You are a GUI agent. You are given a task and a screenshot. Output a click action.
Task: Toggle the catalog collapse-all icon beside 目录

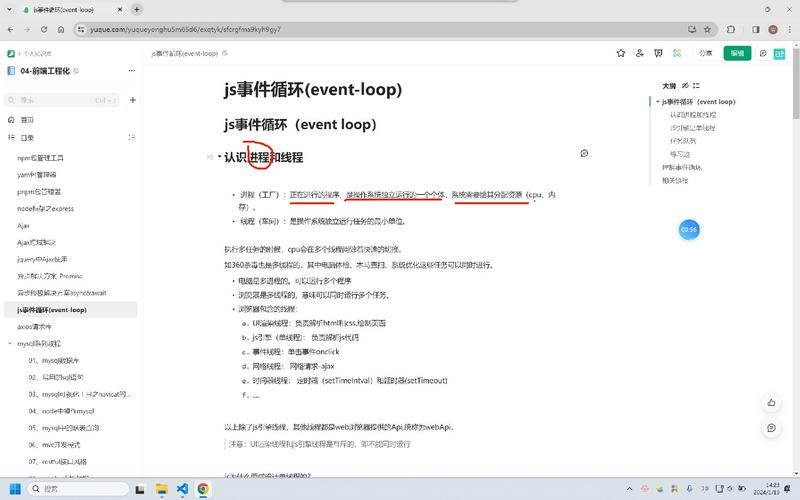tap(132, 137)
